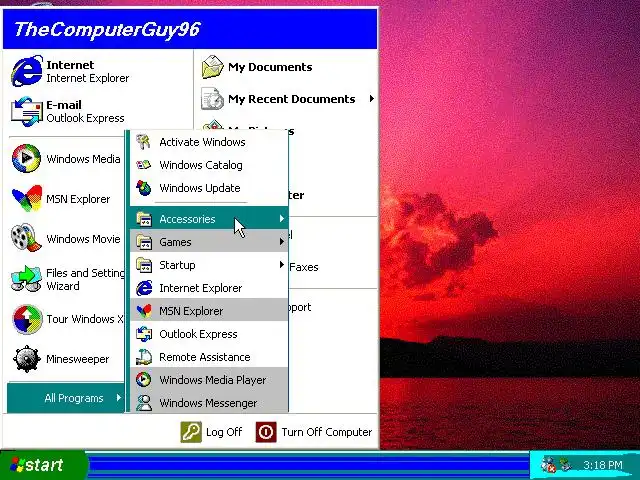Expand the Accessories submenu arrow

282,219
